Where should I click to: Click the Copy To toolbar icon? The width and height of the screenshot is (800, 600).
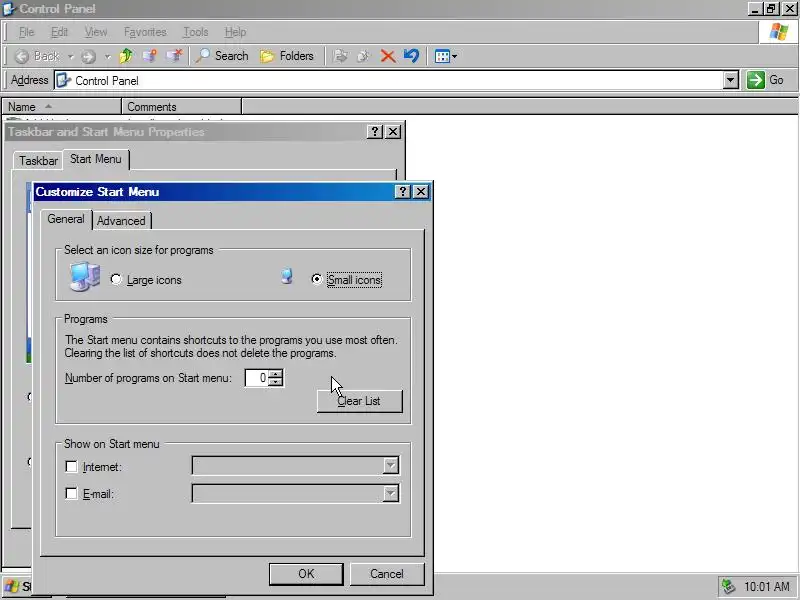pos(363,56)
